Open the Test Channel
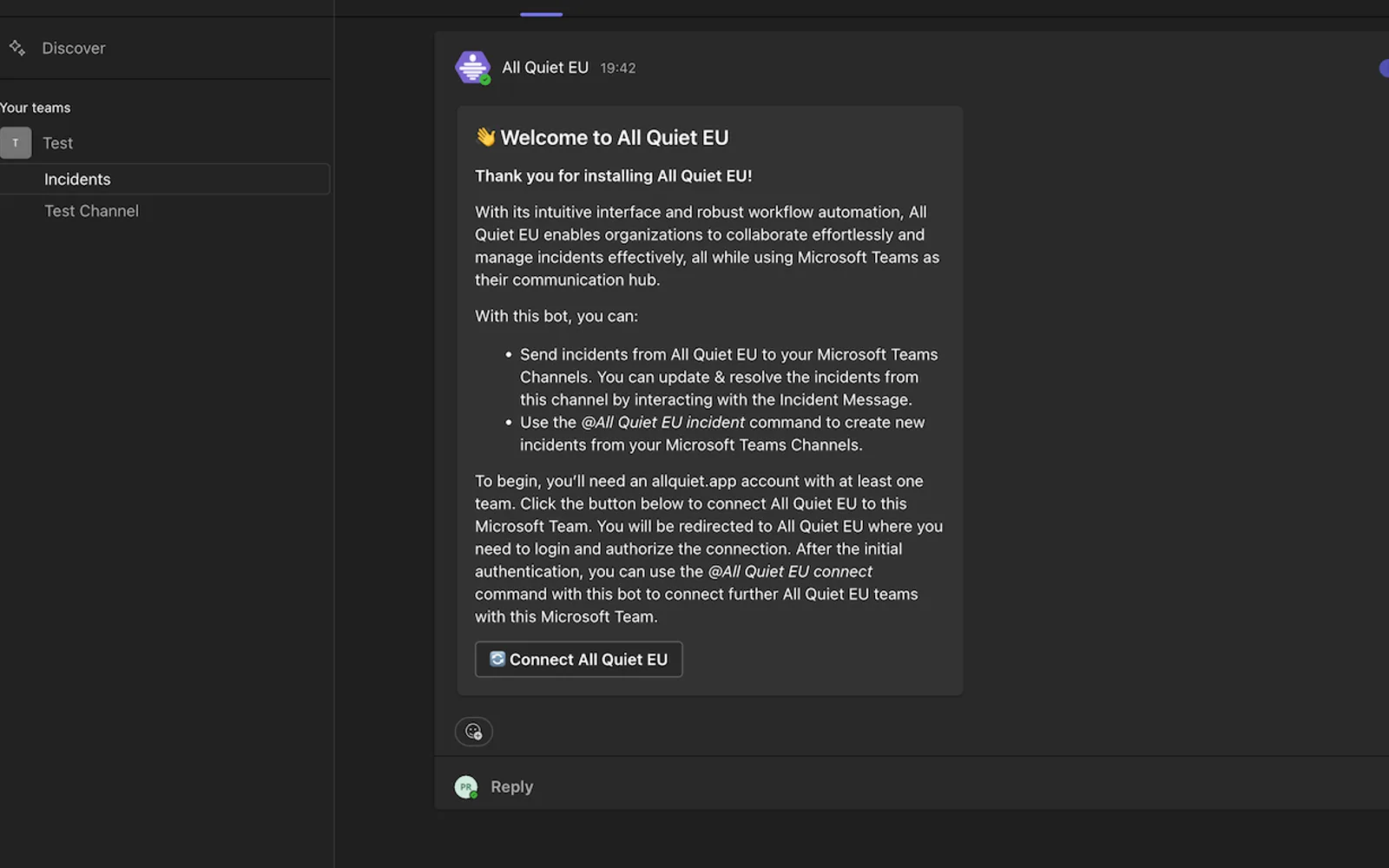The image size is (1389, 868). click(91, 211)
